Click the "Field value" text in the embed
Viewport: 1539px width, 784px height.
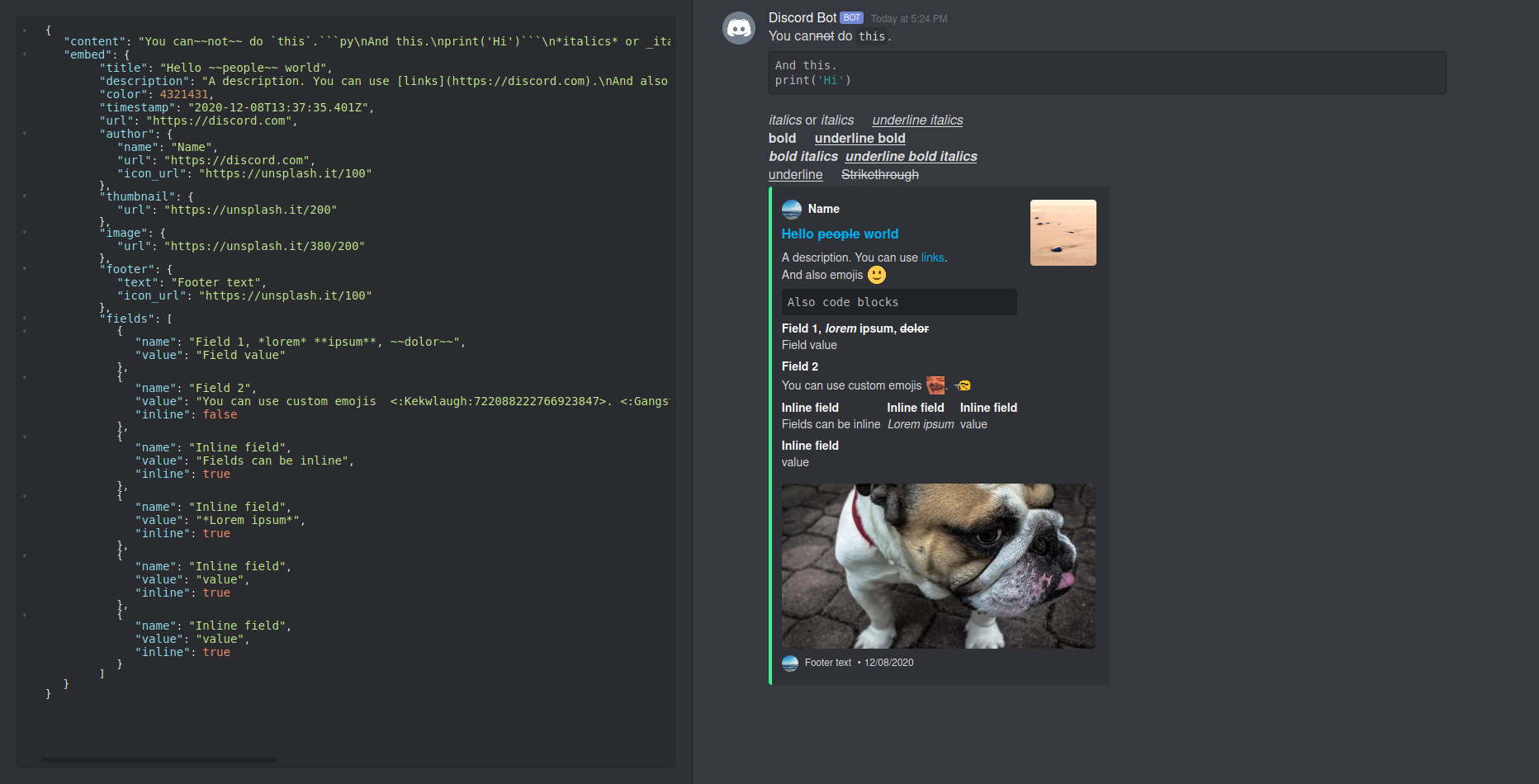point(809,345)
